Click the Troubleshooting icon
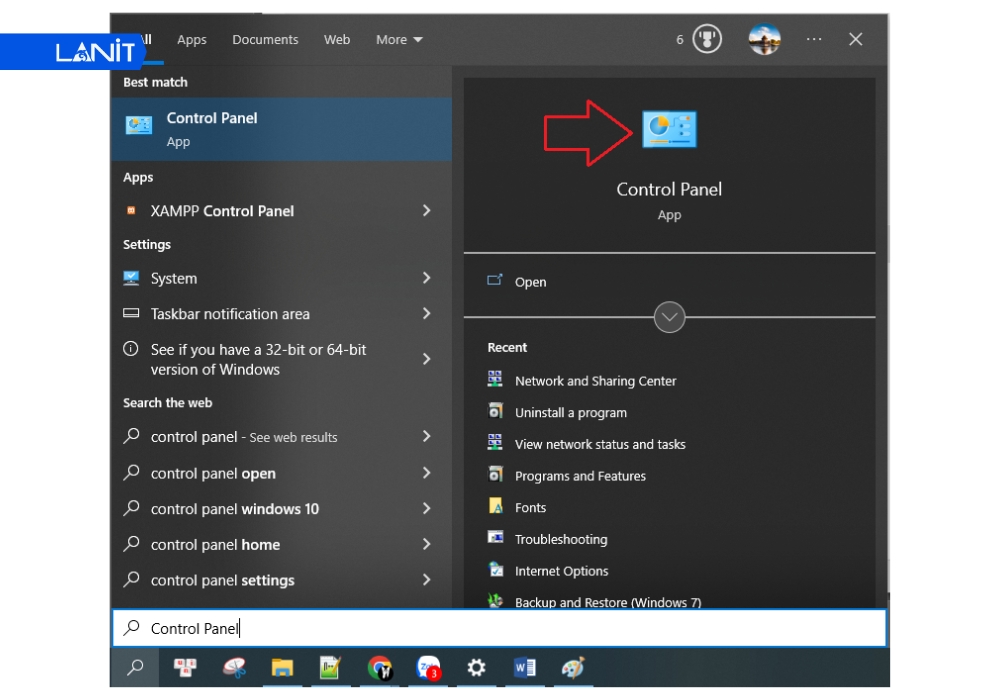The image size is (1000, 700). (x=495, y=537)
